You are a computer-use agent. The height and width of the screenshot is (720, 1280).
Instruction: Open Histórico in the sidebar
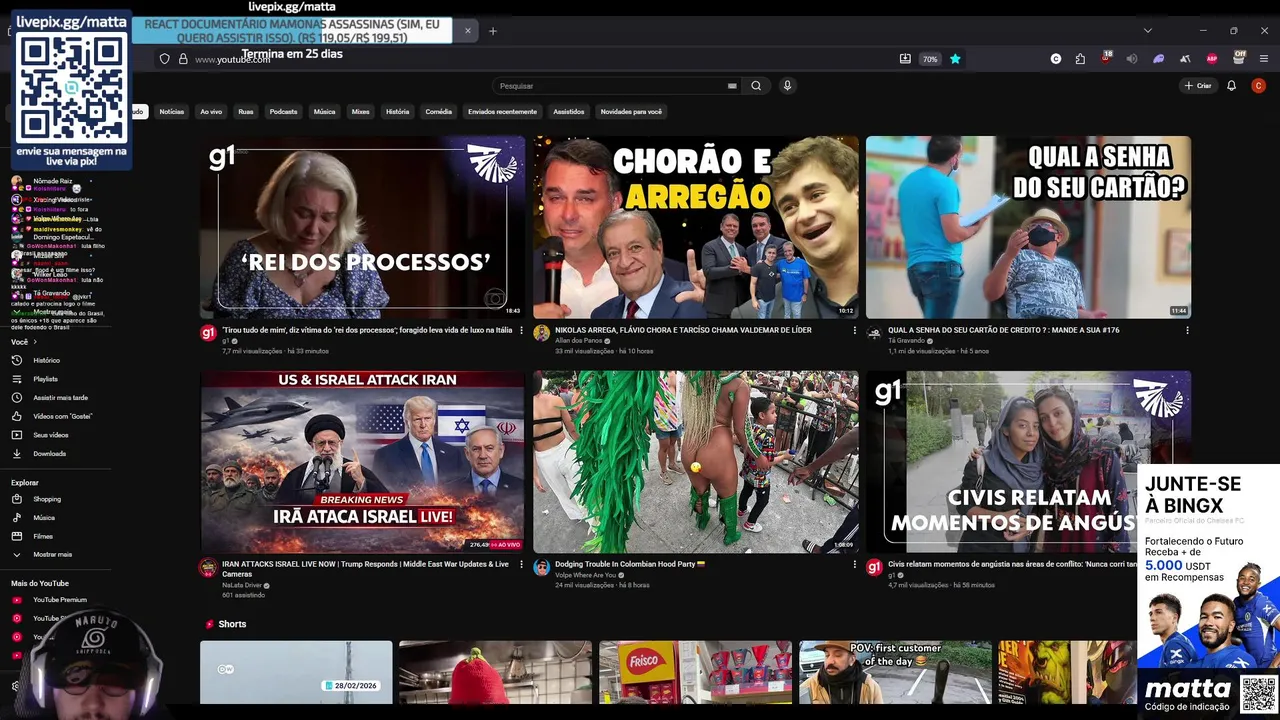46,360
